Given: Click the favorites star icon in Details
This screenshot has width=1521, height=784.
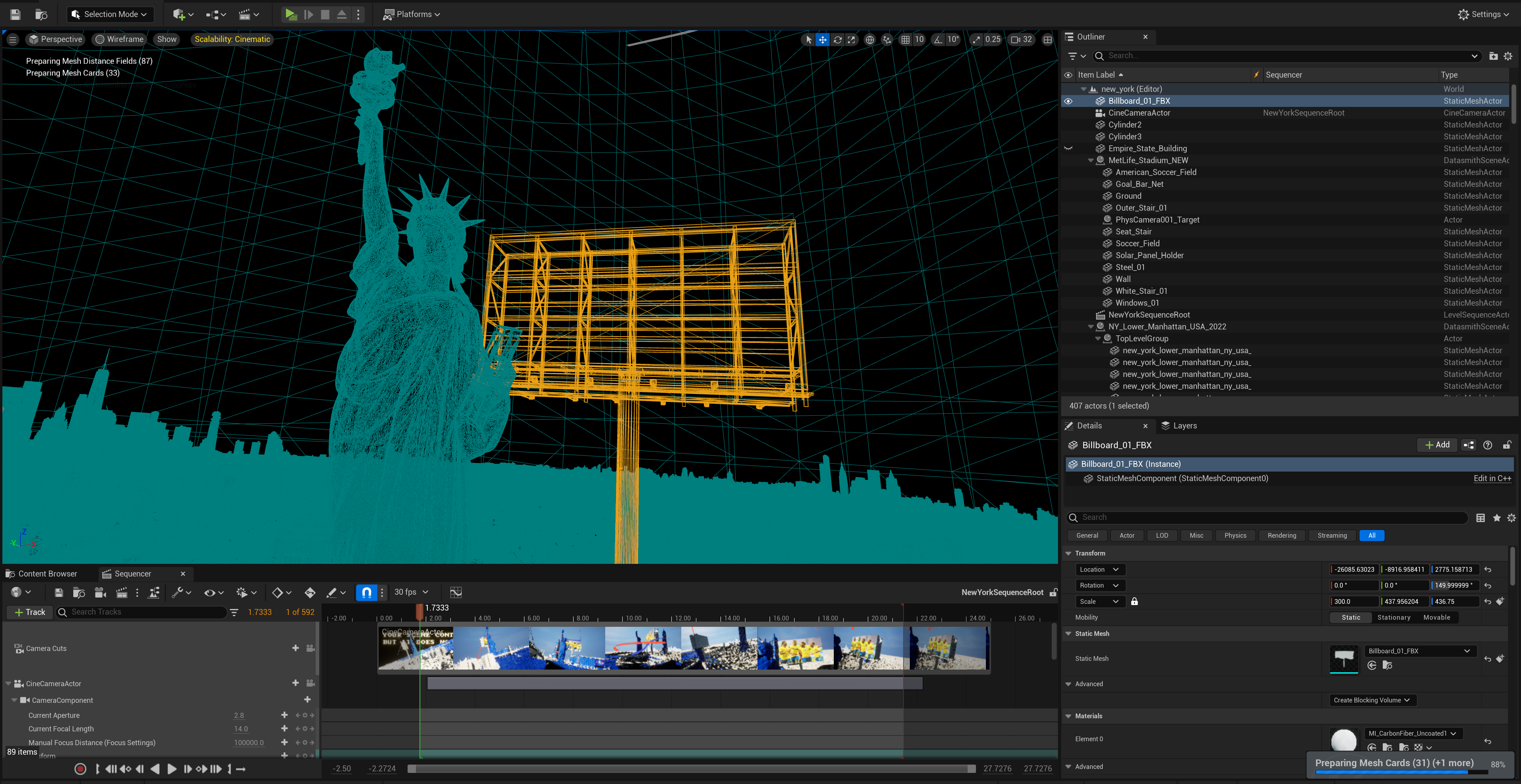Looking at the screenshot, I should point(1496,518).
